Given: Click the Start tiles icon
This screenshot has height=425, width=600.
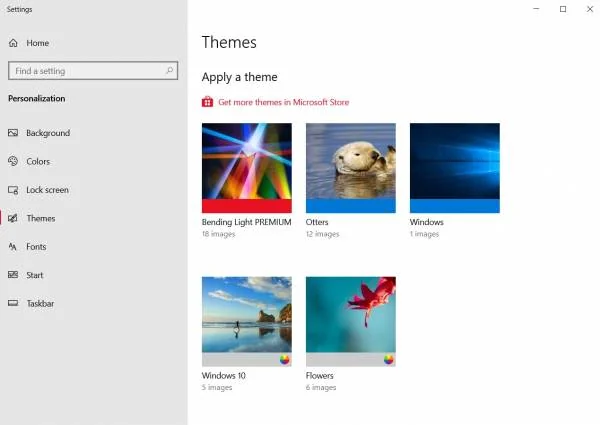Looking at the screenshot, I should point(13,275).
